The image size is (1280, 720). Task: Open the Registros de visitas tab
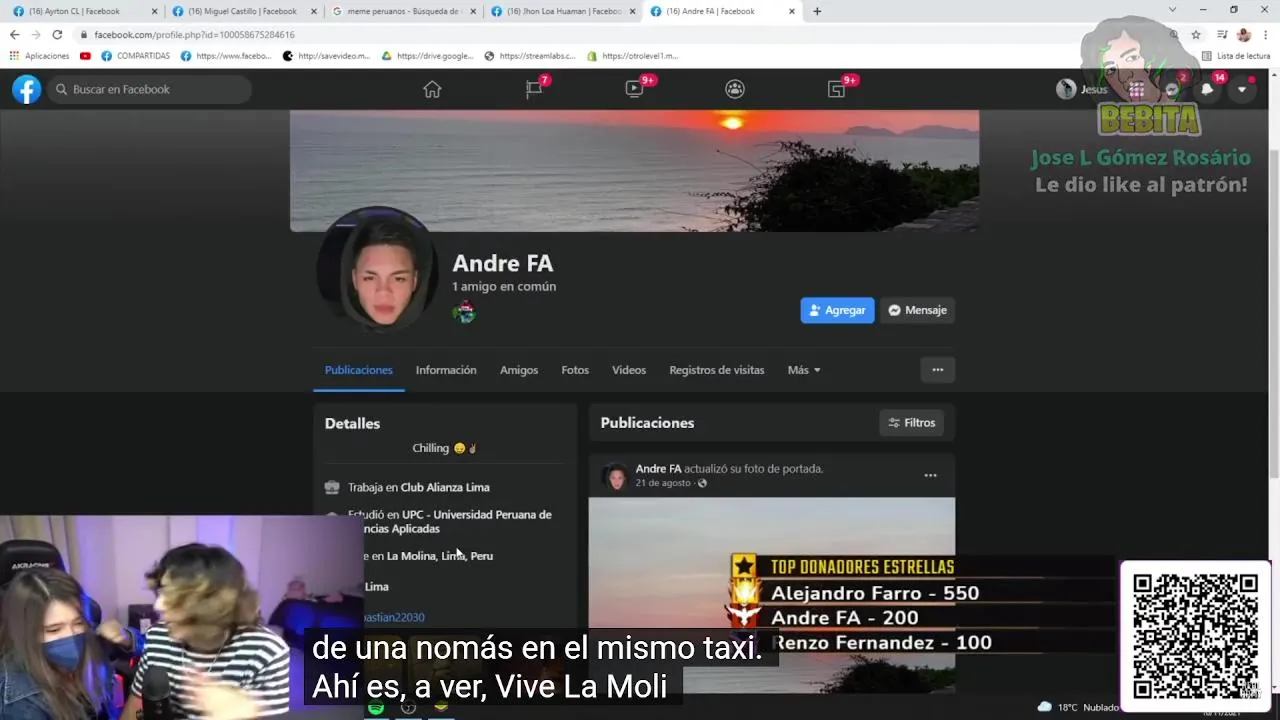(x=717, y=370)
